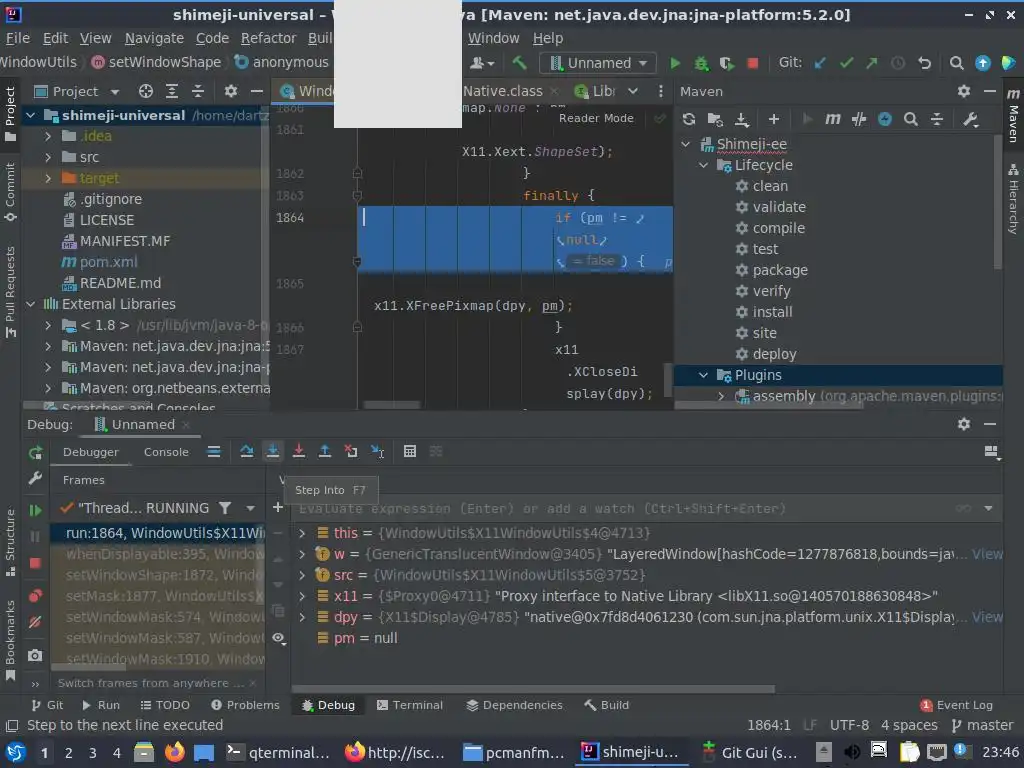Screen dimensions: 1024x768
Task: Toggle Reader Mode in the editor
Action: pyautogui.click(x=596, y=118)
